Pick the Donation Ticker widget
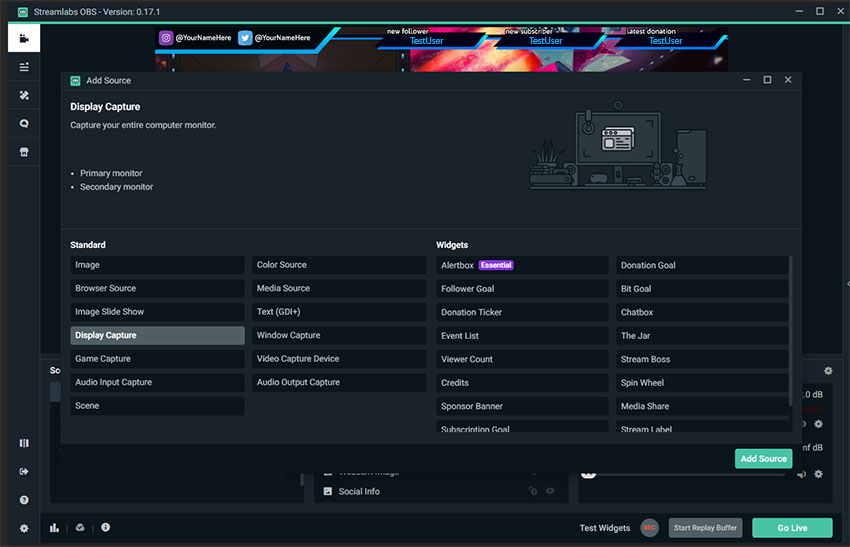 522,312
